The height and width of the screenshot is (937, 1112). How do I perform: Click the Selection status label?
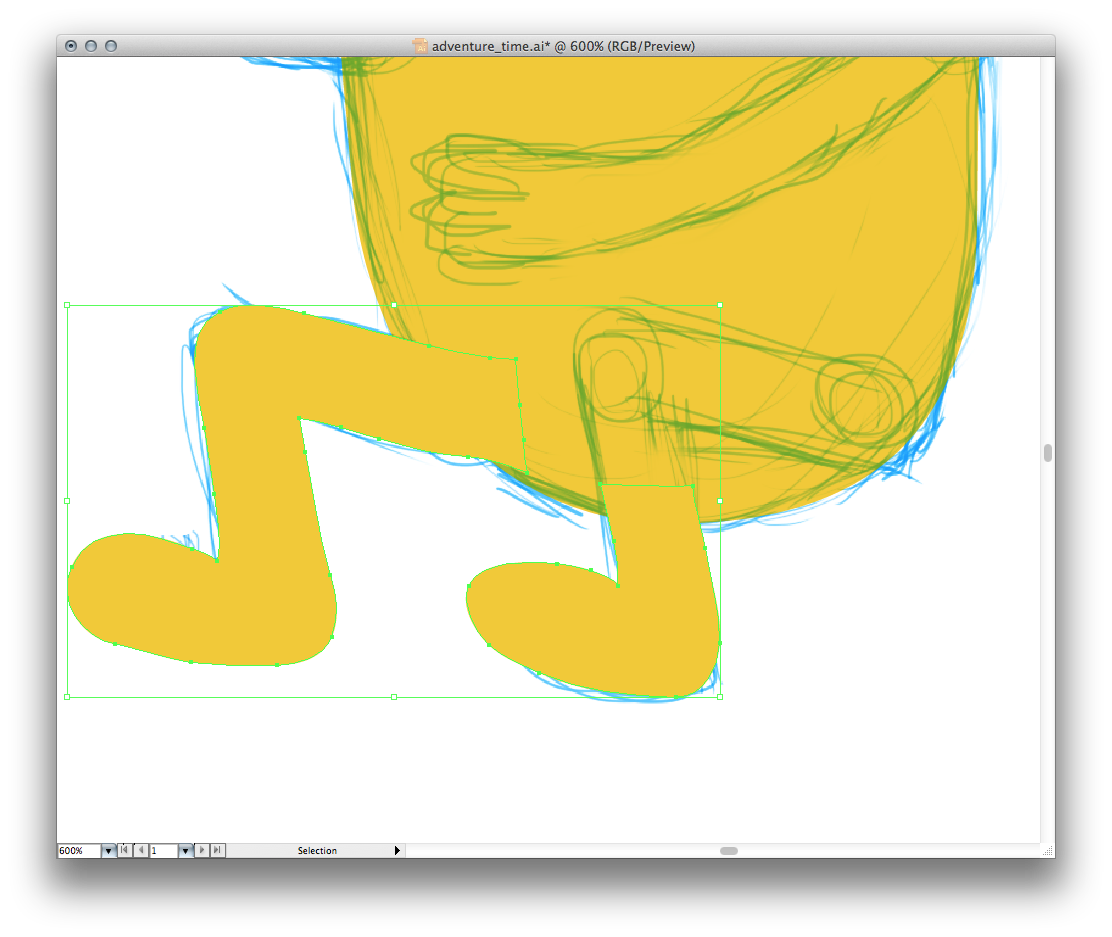coord(317,851)
